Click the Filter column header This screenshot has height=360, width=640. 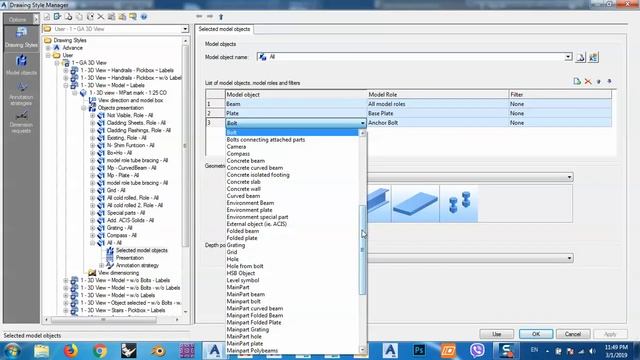point(560,94)
